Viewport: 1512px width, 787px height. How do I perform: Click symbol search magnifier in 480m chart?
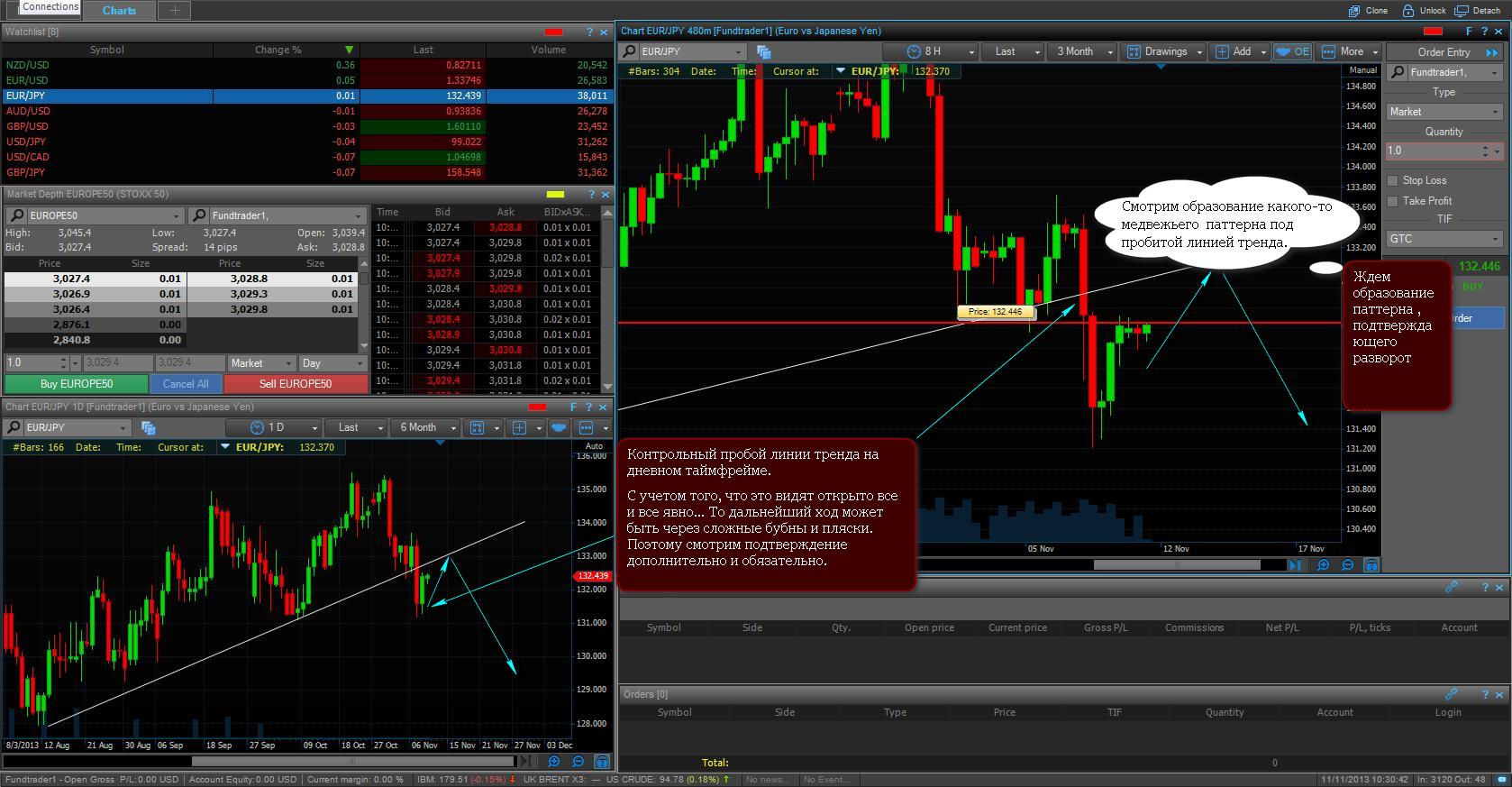coord(630,51)
